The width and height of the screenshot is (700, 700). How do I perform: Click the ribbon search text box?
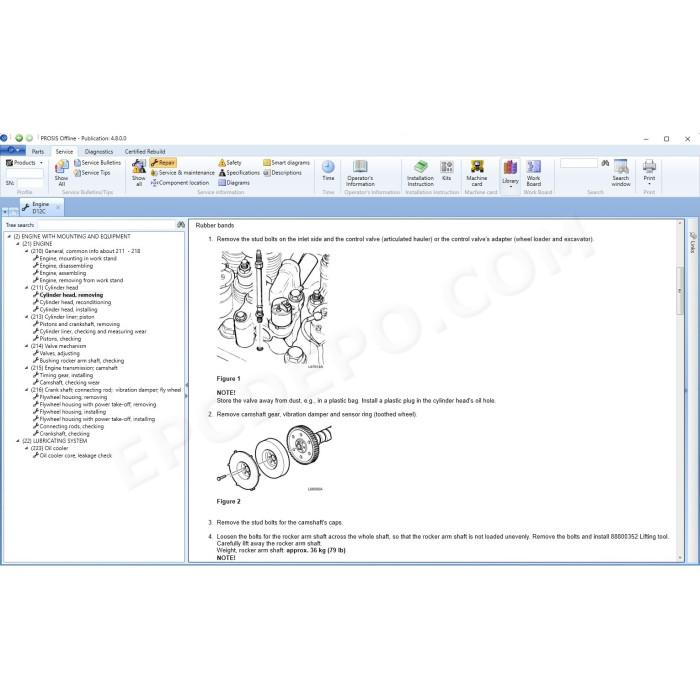(x=579, y=163)
